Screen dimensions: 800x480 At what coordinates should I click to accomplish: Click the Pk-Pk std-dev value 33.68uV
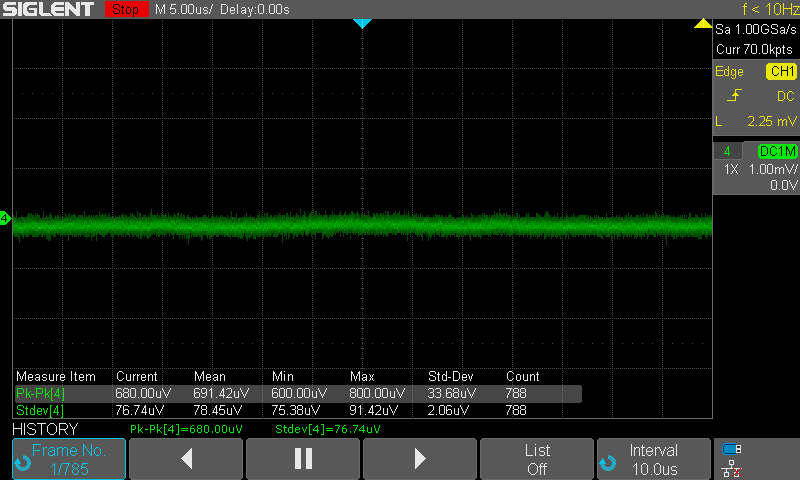452,393
